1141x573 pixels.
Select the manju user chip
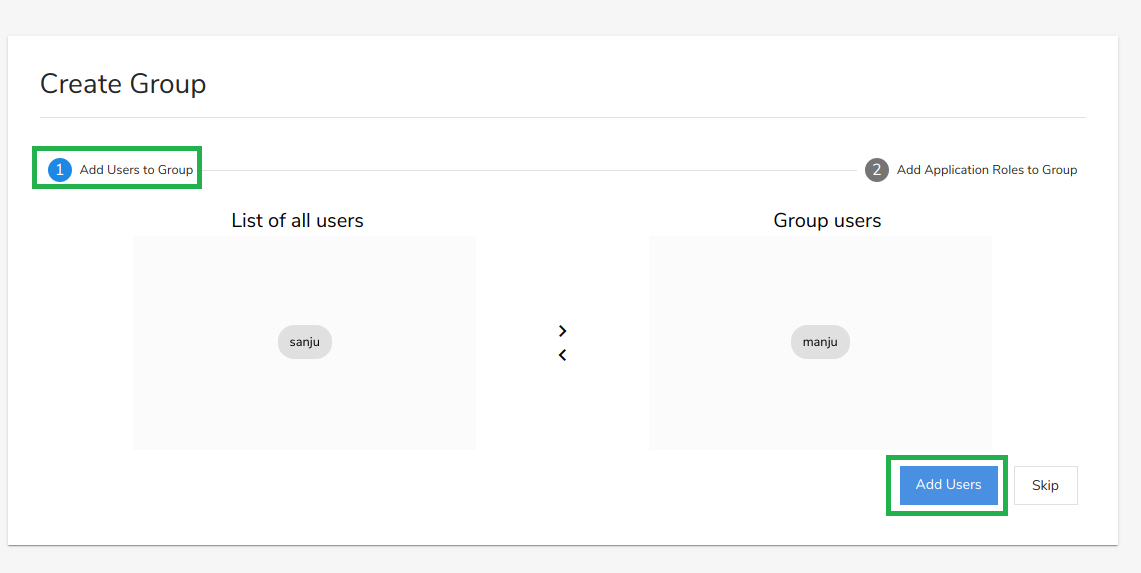(820, 342)
